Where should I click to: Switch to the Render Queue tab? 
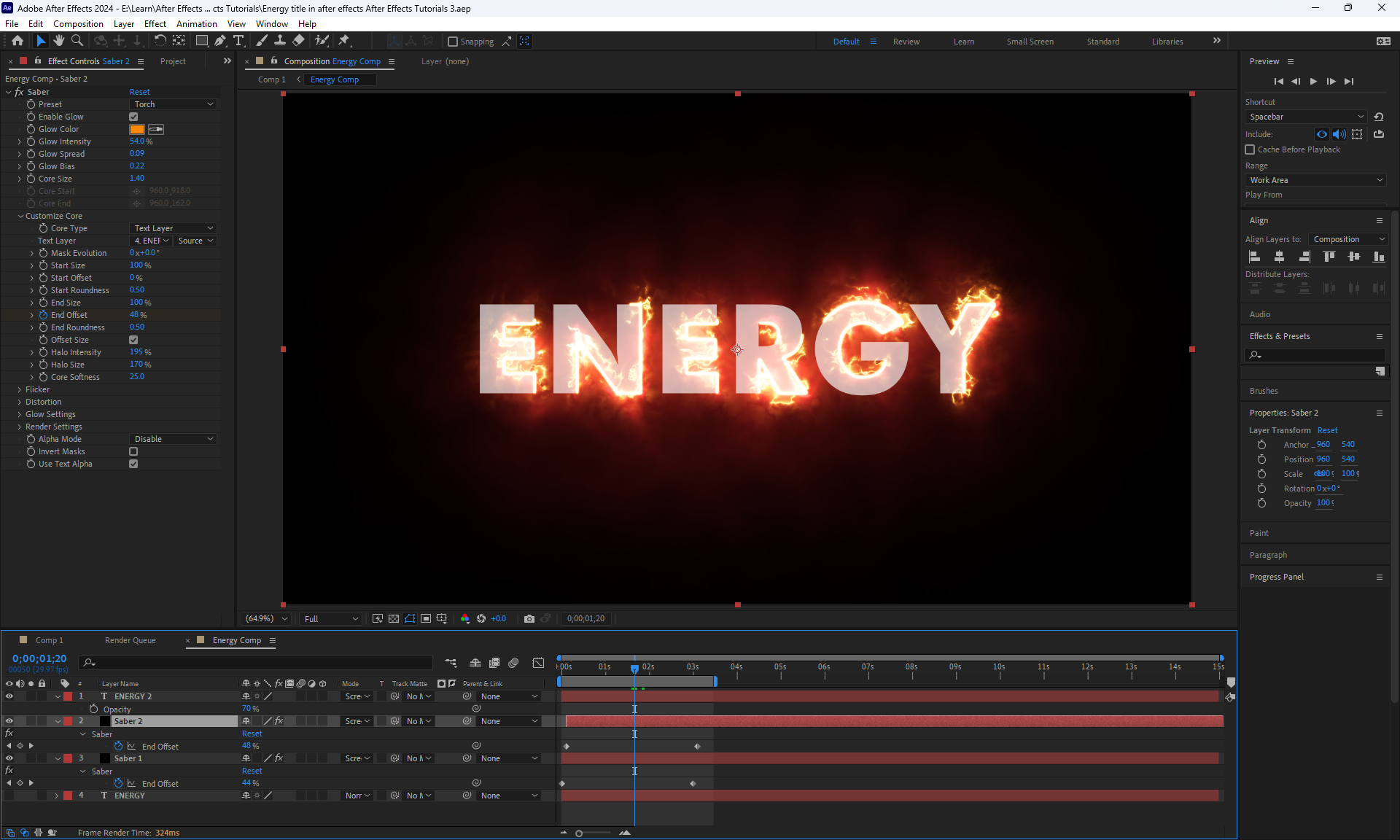[130, 640]
